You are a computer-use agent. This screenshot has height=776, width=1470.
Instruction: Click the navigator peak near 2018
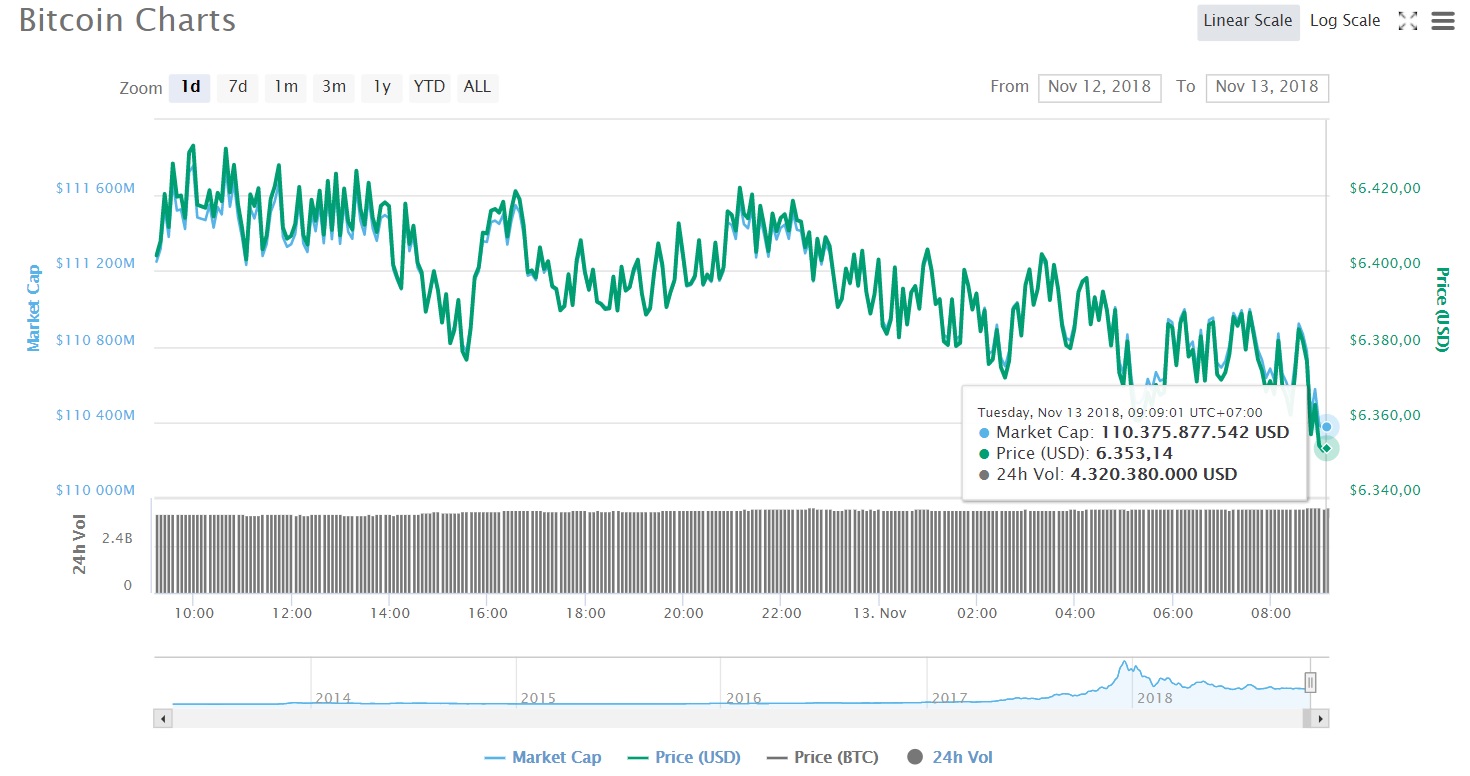point(1124,664)
